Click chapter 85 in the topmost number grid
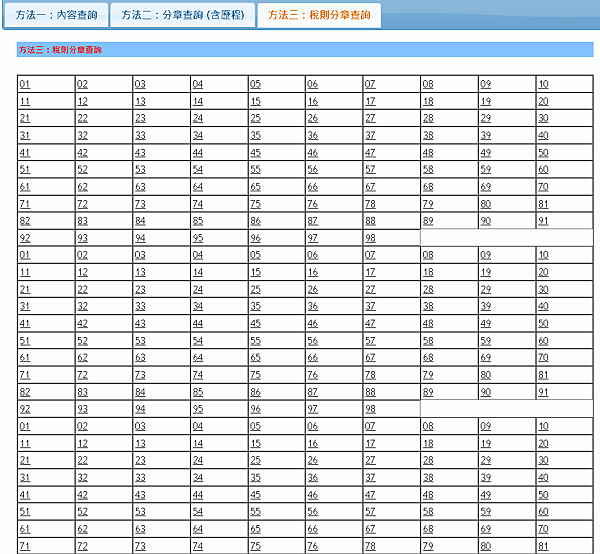Image resolution: width=600 pixels, height=554 pixels. (x=197, y=221)
